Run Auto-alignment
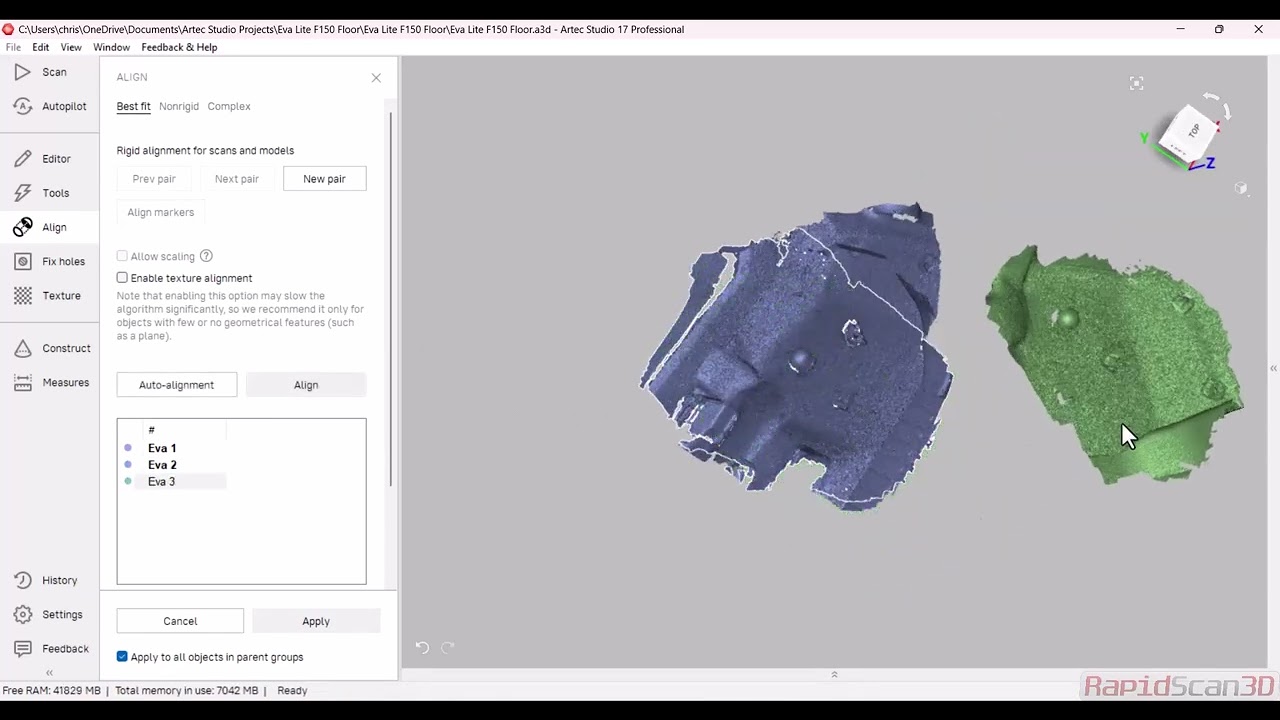This screenshot has width=1280, height=720. tap(177, 385)
